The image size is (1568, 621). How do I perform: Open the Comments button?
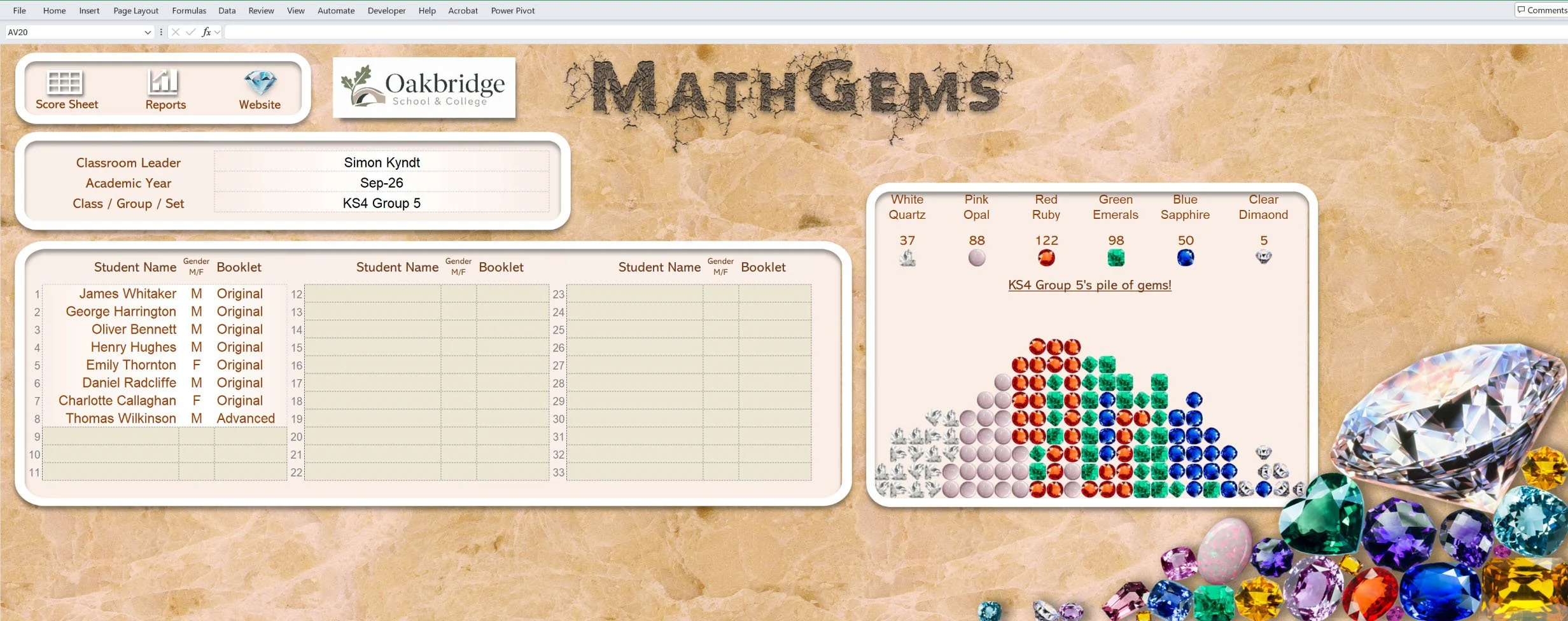click(x=1541, y=10)
